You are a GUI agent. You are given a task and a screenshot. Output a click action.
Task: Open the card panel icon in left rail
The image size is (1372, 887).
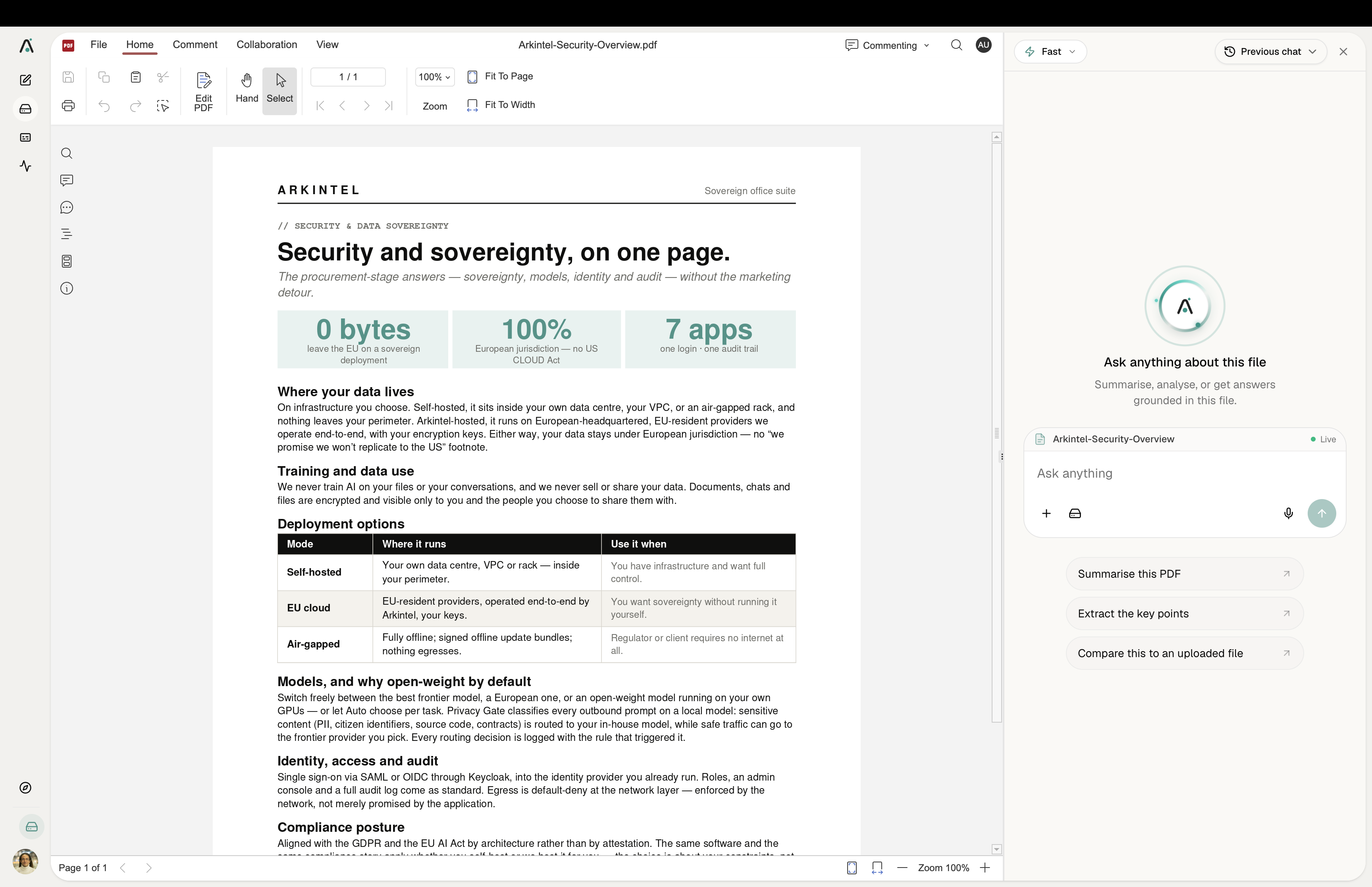coord(25,138)
